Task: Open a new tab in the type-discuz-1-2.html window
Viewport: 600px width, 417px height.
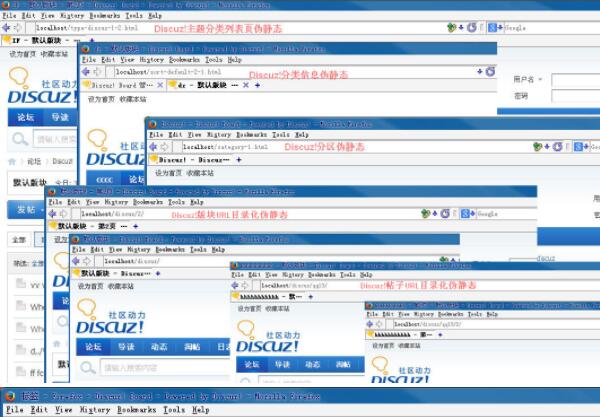Action: tap(92, 40)
